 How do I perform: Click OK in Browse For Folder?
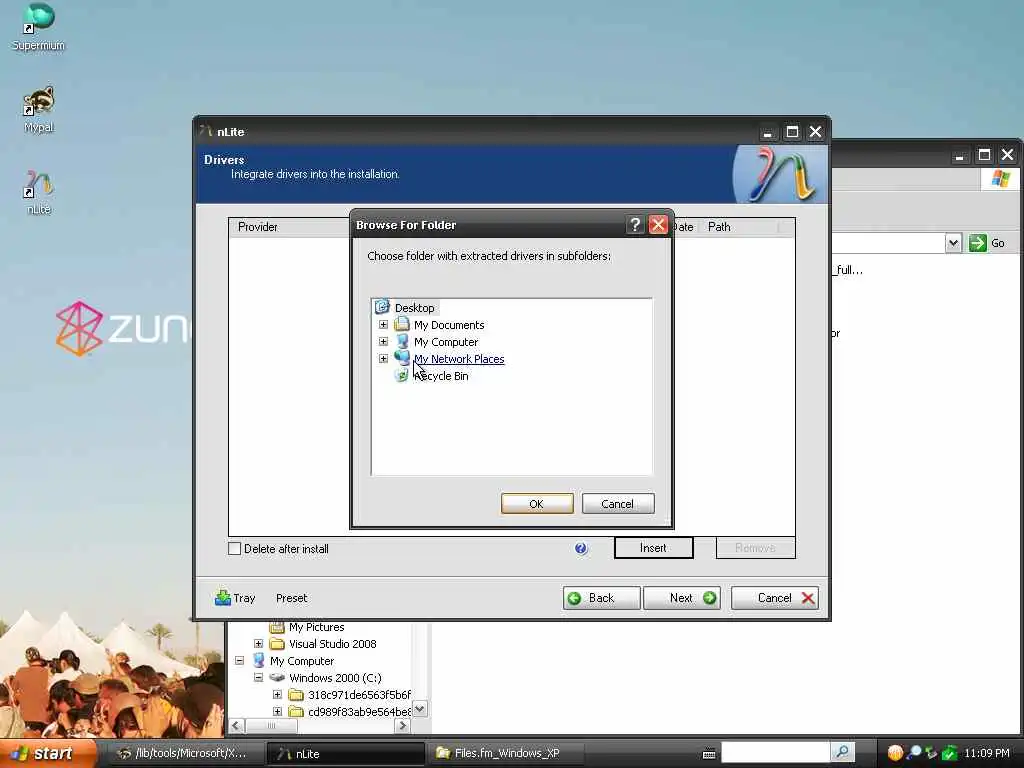[x=537, y=504]
